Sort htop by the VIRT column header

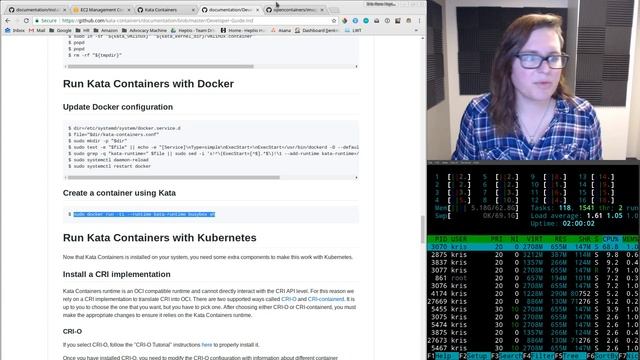point(534,239)
